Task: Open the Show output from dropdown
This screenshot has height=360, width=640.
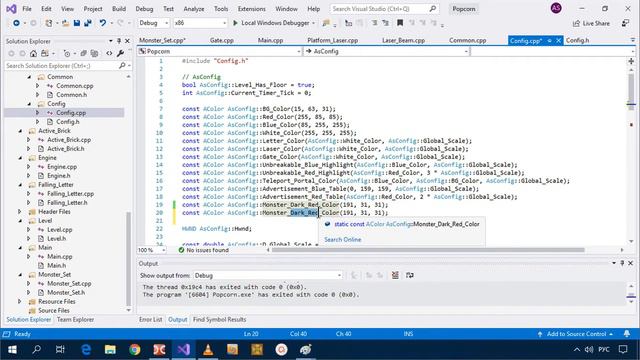Action: [x=268, y=276]
